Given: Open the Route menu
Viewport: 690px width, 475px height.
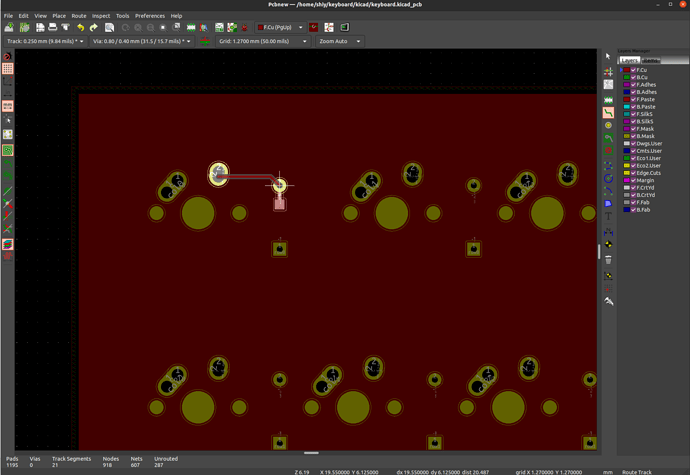Looking at the screenshot, I should [x=79, y=16].
